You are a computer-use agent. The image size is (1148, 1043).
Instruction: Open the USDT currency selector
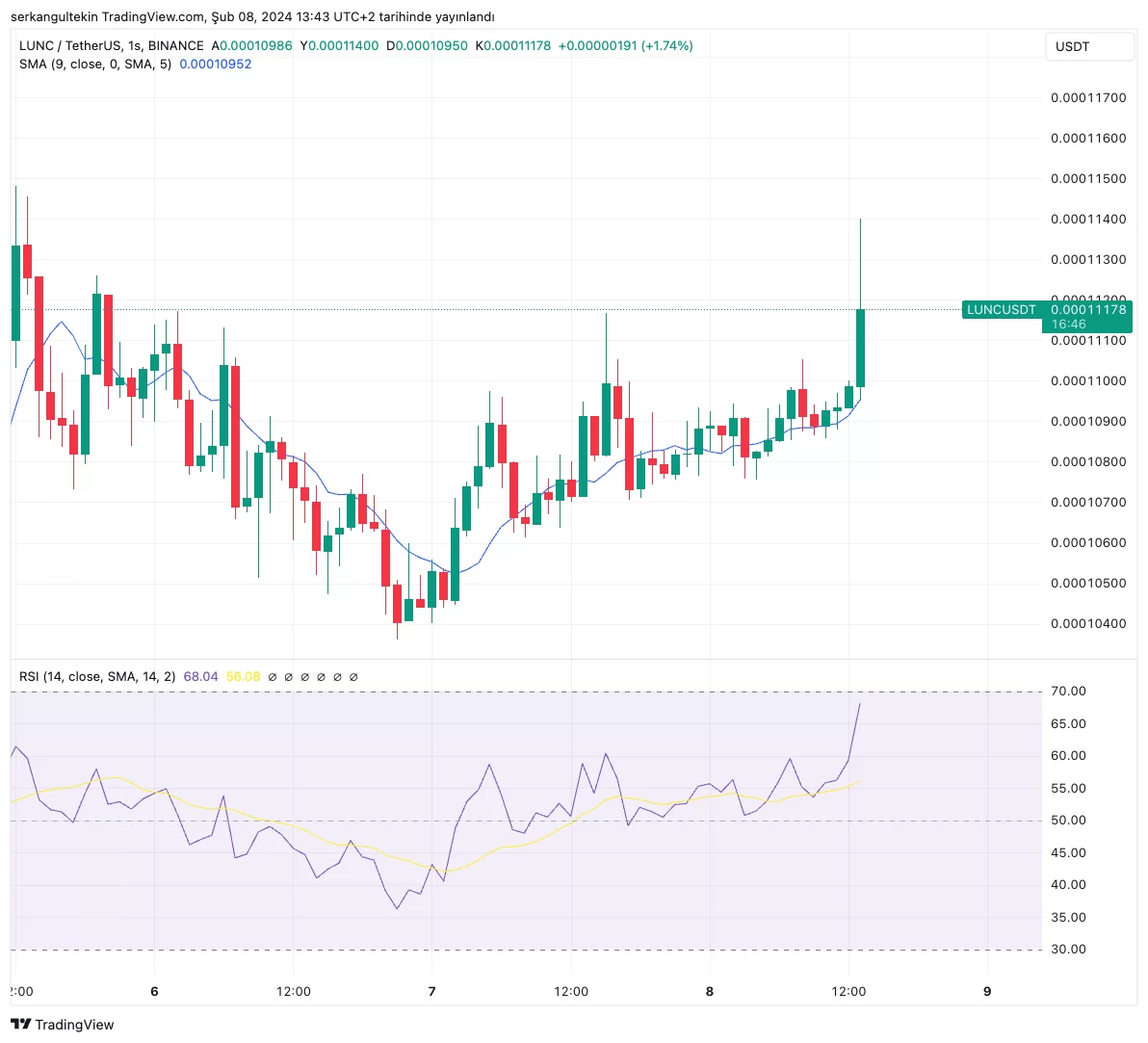[x=1088, y=46]
